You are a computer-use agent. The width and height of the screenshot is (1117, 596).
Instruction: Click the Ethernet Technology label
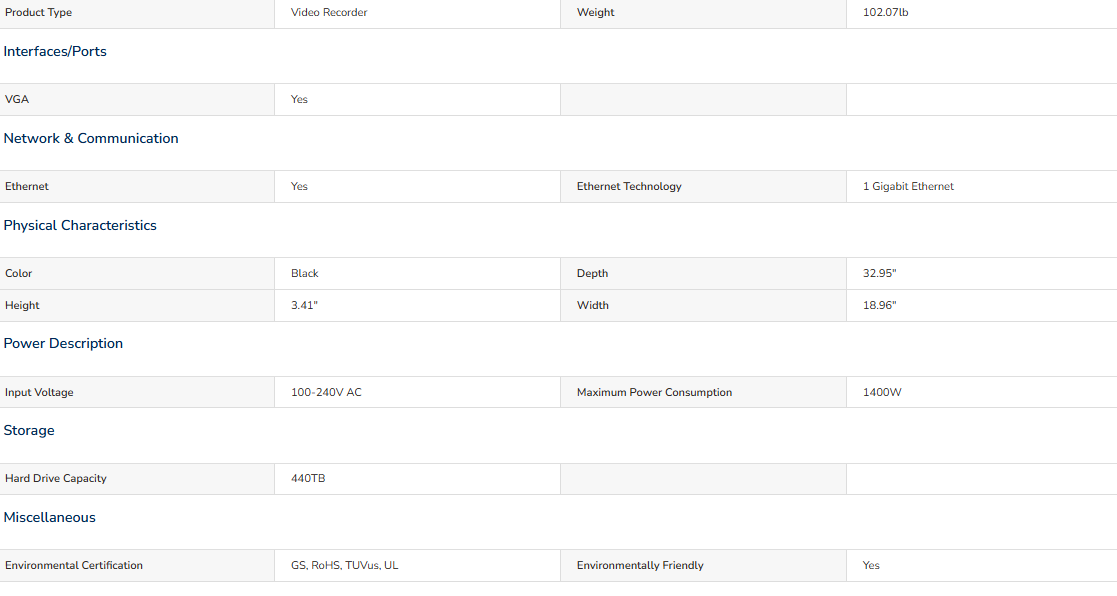pos(629,187)
